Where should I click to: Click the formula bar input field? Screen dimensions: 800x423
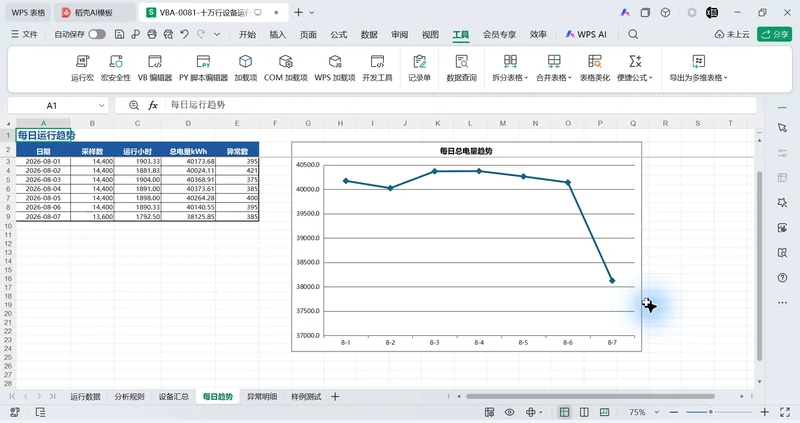[x=459, y=105]
